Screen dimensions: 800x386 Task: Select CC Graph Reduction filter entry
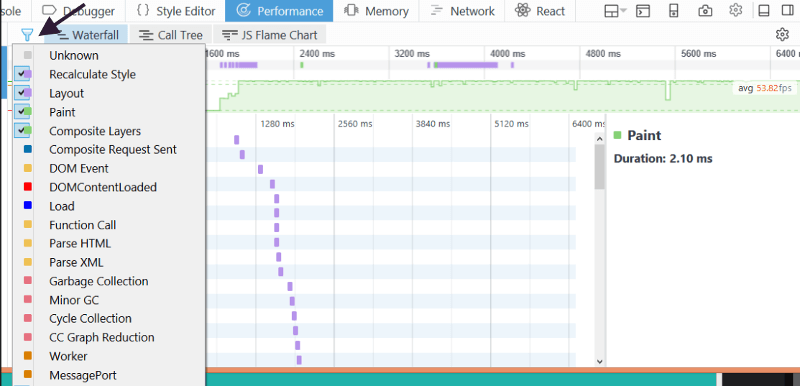pyautogui.click(x=109, y=337)
